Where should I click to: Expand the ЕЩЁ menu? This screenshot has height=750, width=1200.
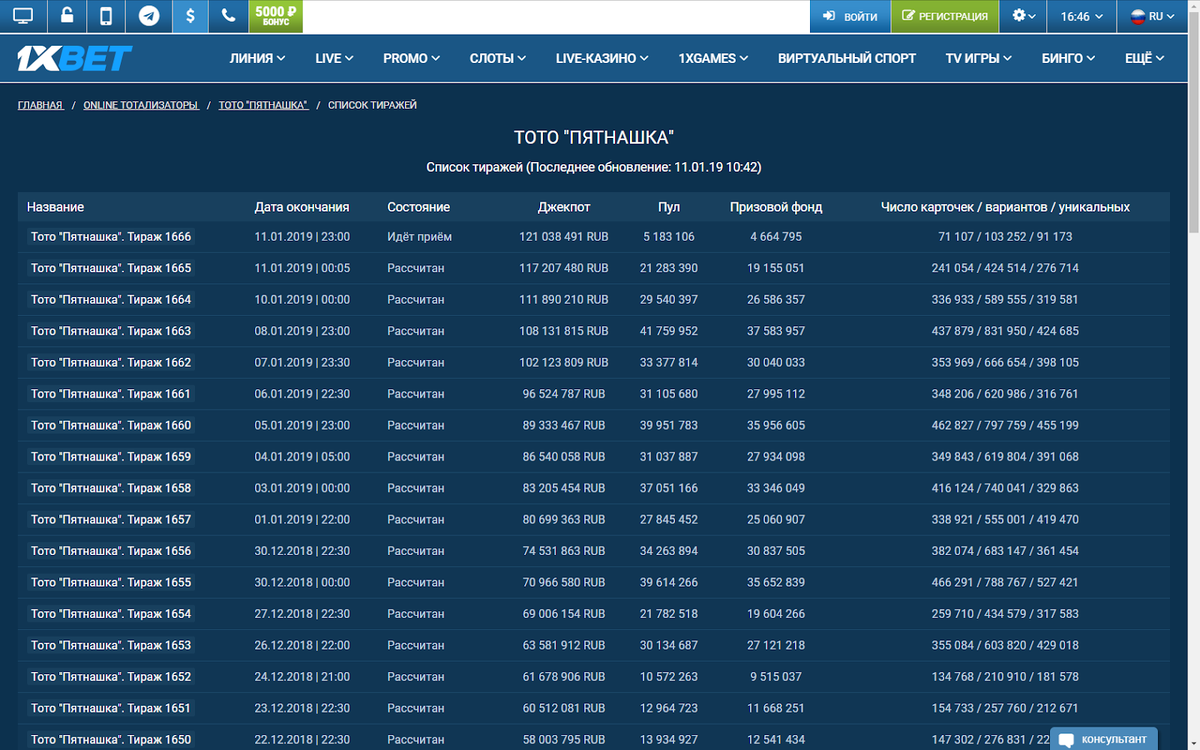point(1144,58)
